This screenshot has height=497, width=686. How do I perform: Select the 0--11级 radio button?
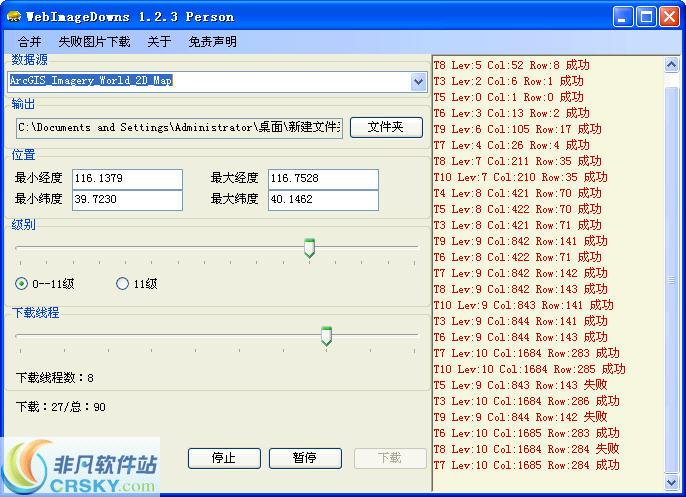click(x=21, y=284)
